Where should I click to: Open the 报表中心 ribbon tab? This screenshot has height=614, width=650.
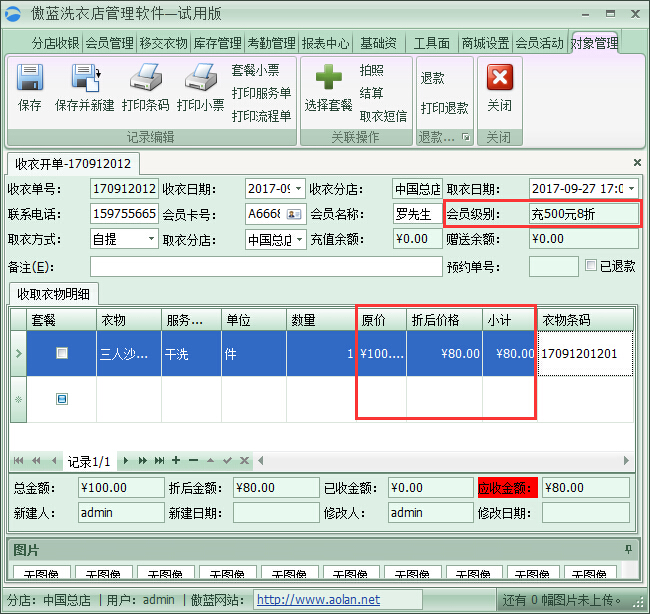pos(325,43)
